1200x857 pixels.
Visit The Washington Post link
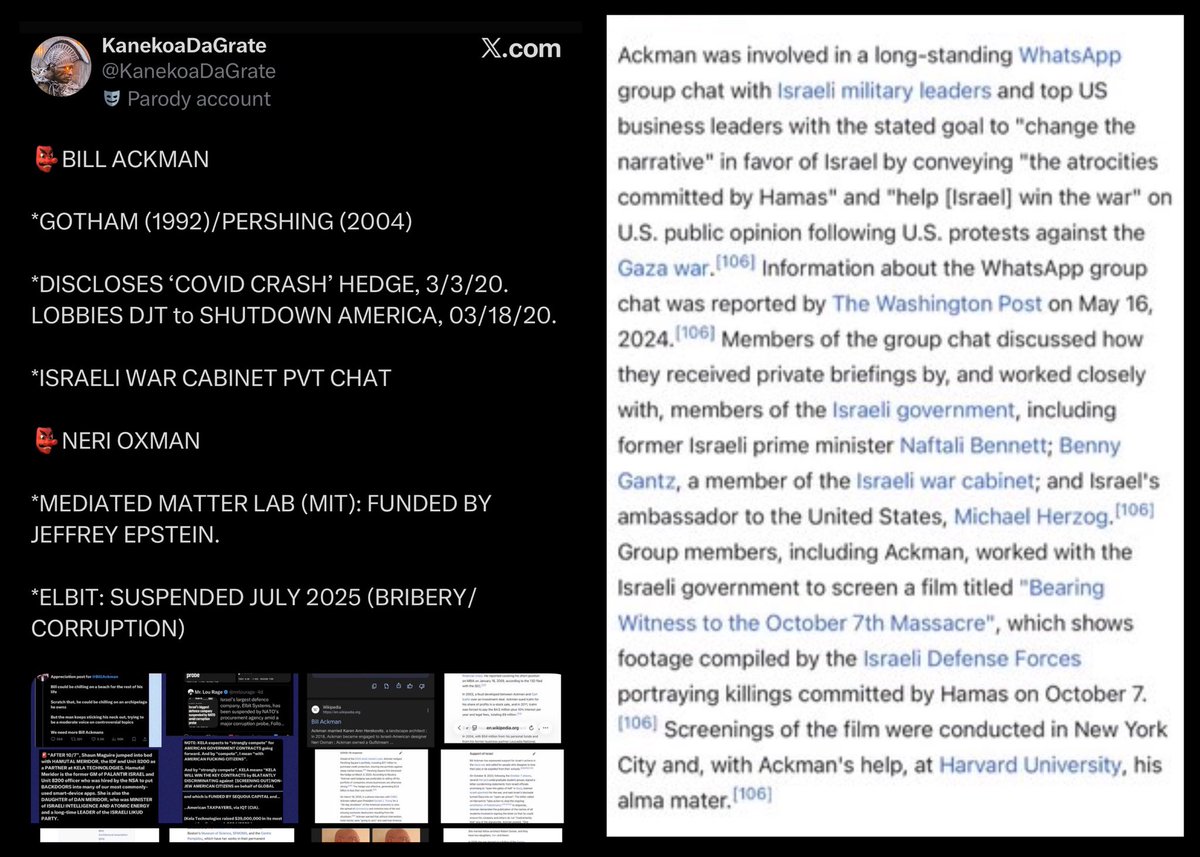pos(937,303)
